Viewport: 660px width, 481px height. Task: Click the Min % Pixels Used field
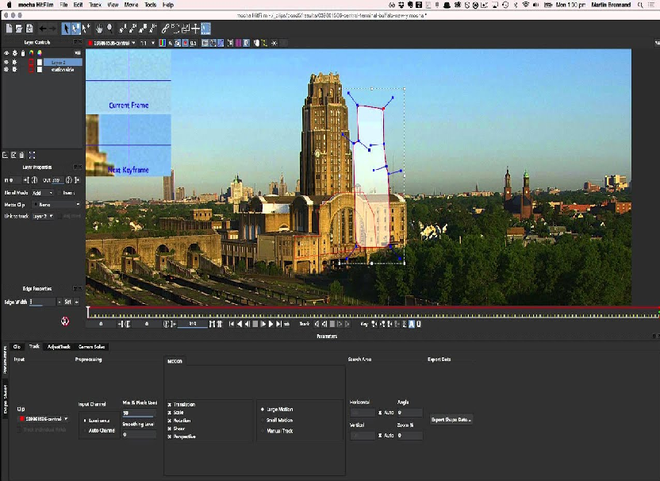tap(138, 413)
